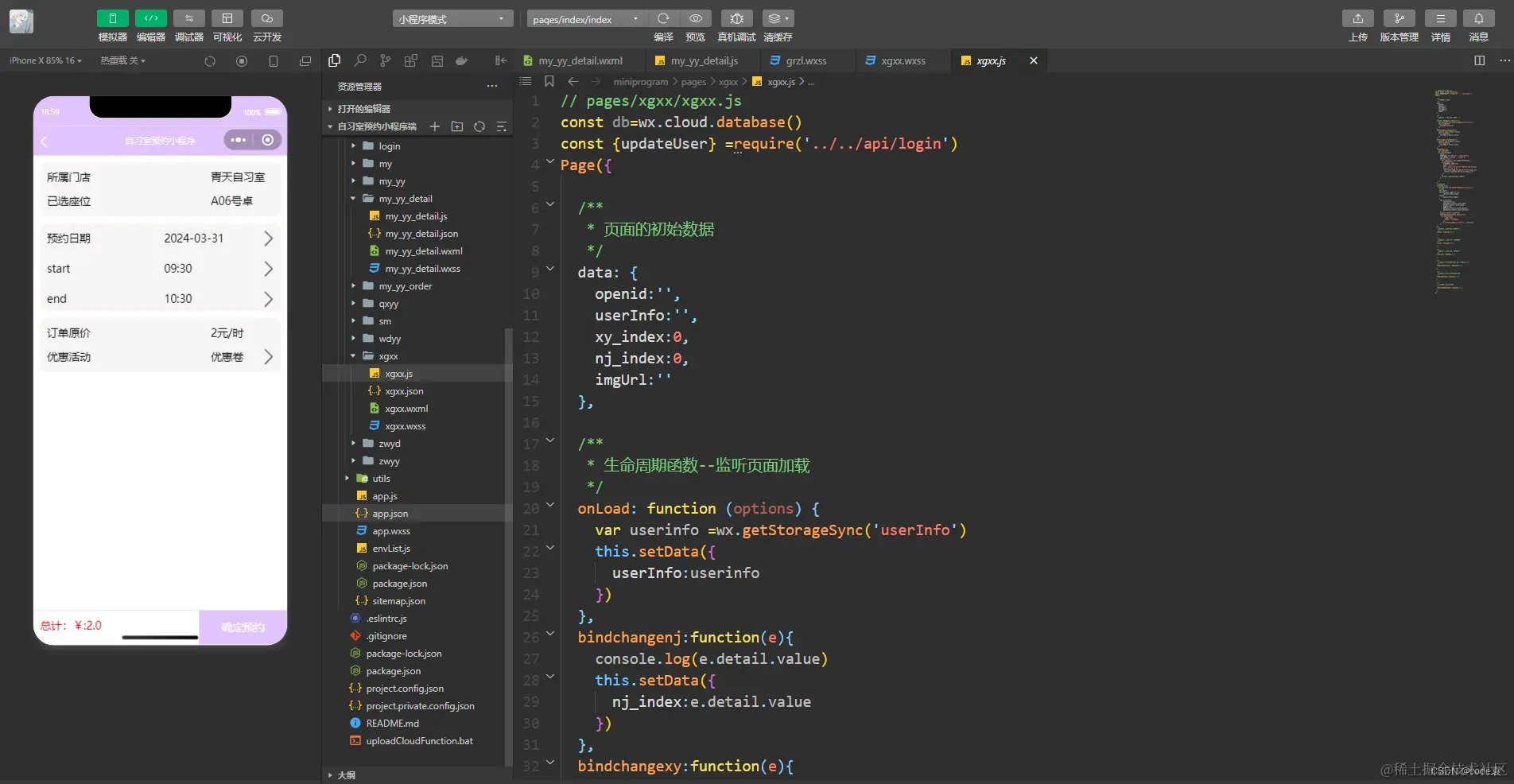Screen dimensions: 1514x784
Task: Close the xgxx.js tab
Action: point(1033,60)
